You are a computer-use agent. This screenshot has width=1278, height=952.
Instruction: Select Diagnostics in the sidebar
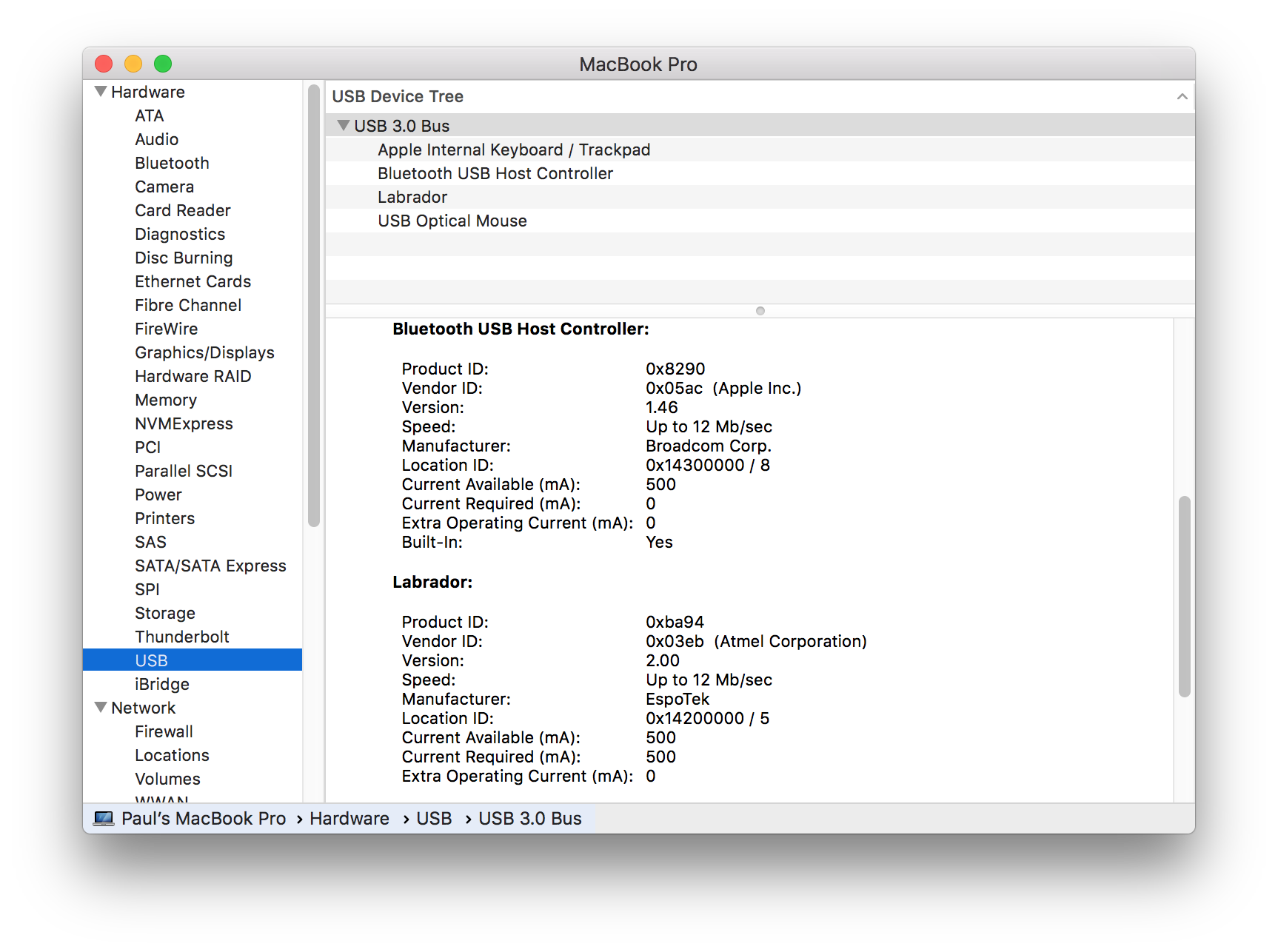point(180,235)
